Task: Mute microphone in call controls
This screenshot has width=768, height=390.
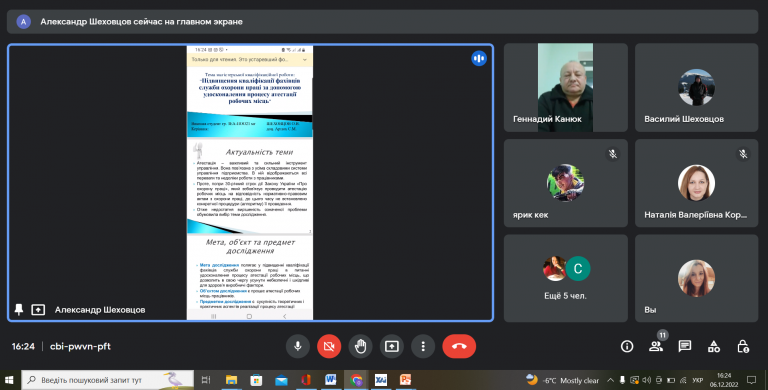Action: pos(297,346)
